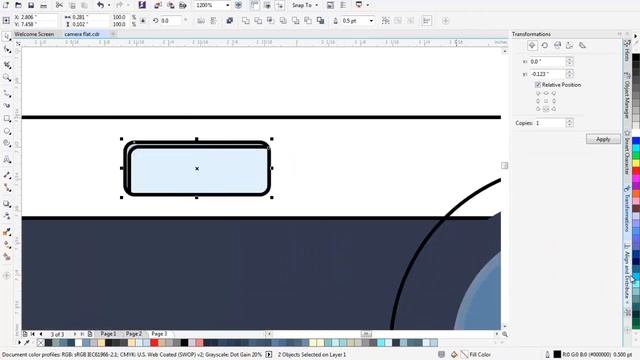Select the Color Eyedropper tool
This screenshot has height=360, width=640.
[7, 232]
